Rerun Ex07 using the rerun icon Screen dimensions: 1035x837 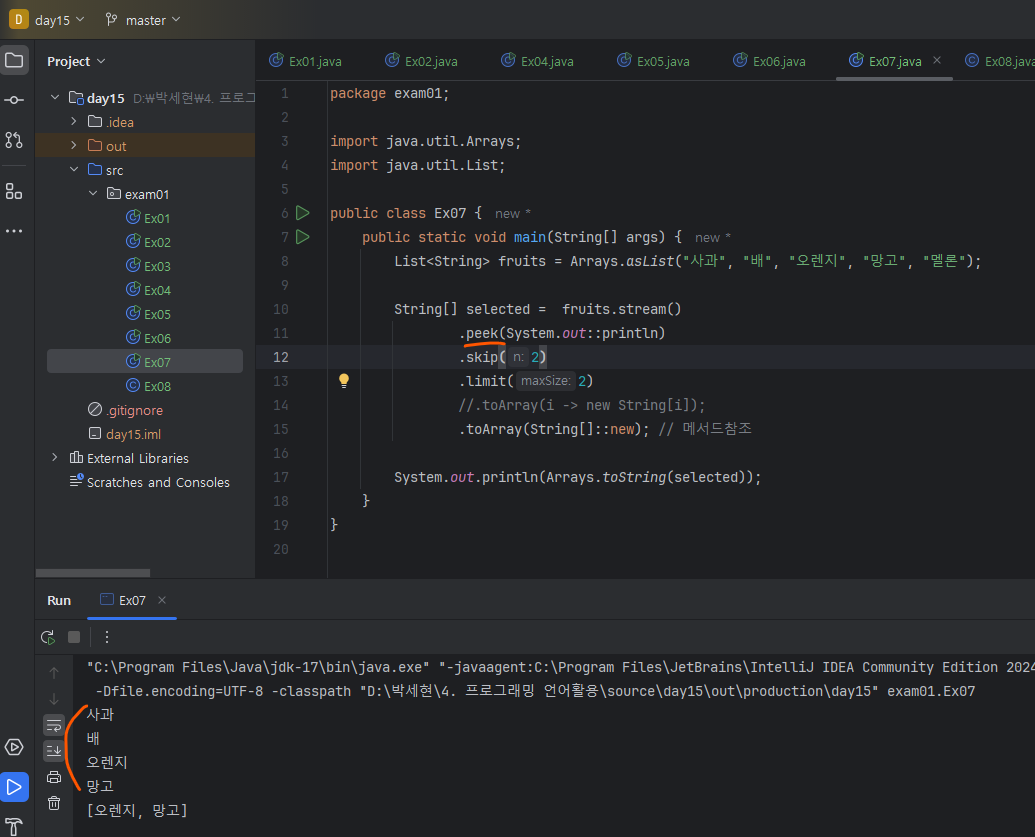click(x=48, y=637)
